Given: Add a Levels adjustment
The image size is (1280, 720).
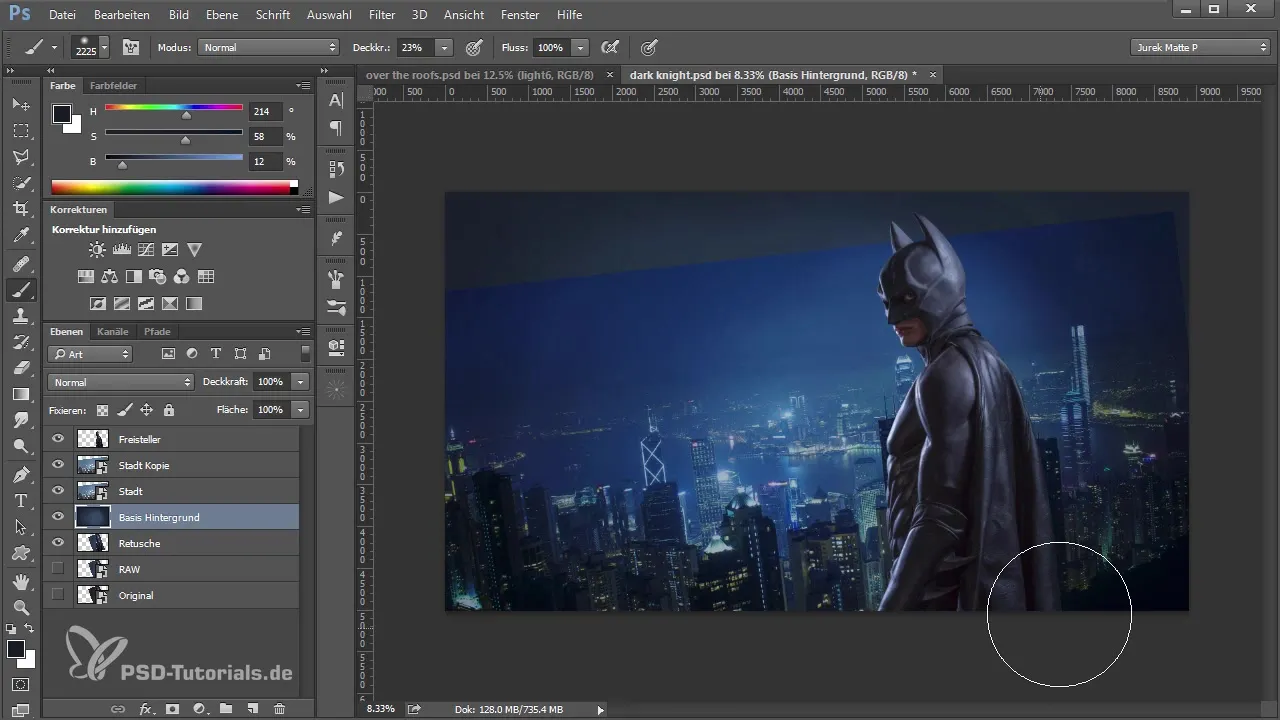Looking at the screenshot, I should (x=122, y=249).
